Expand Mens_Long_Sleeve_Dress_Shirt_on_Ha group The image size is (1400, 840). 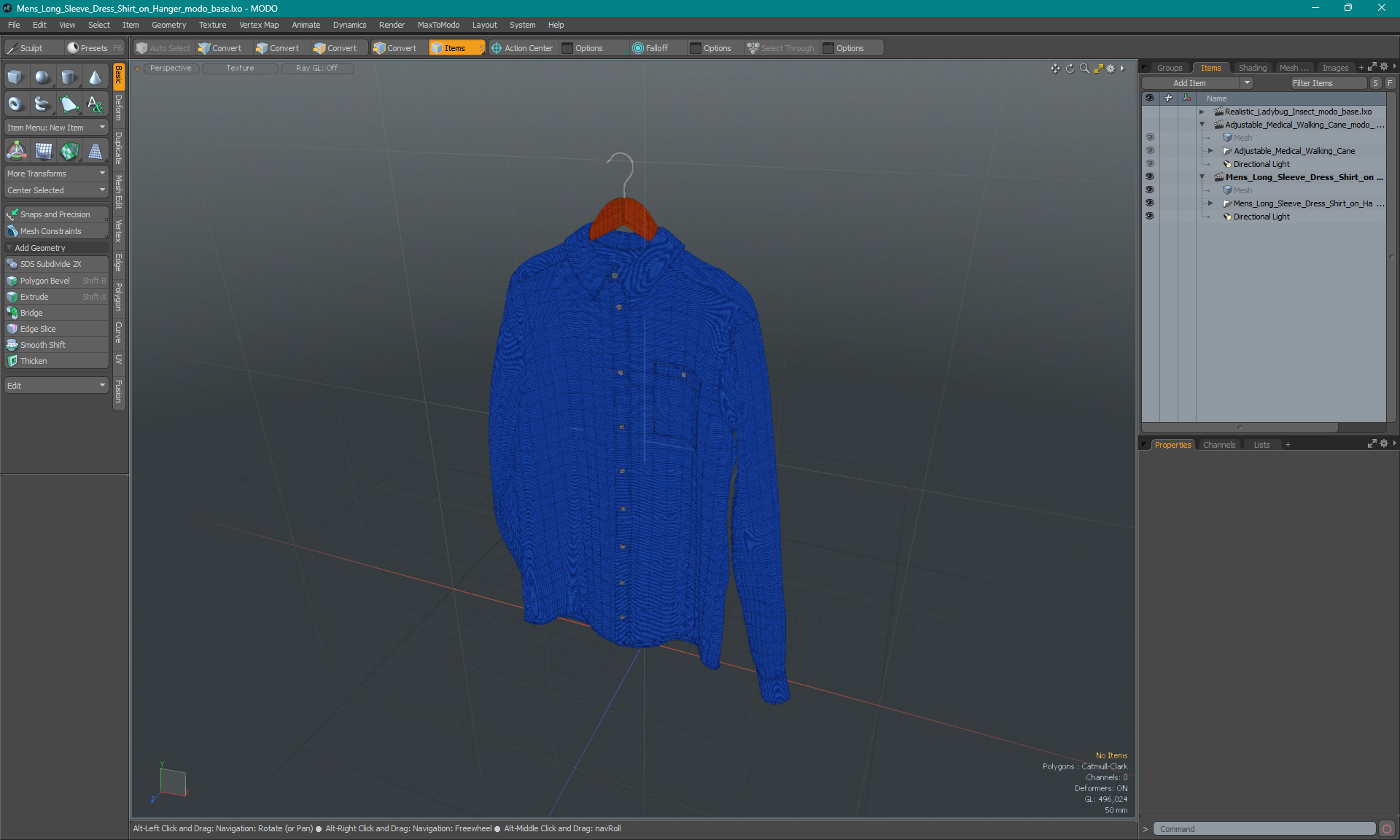coord(1210,203)
